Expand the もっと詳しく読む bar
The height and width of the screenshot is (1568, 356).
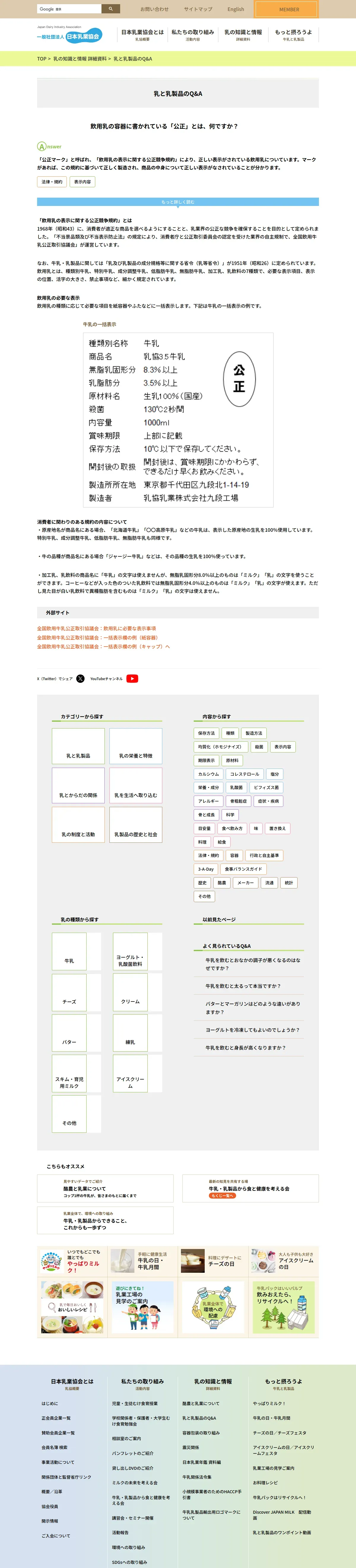pos(178,202)
